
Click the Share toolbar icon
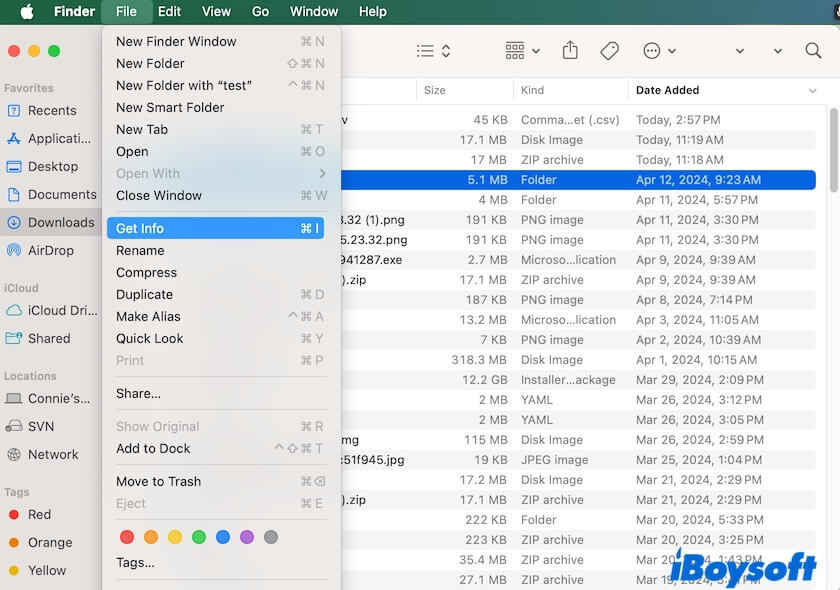570,50
